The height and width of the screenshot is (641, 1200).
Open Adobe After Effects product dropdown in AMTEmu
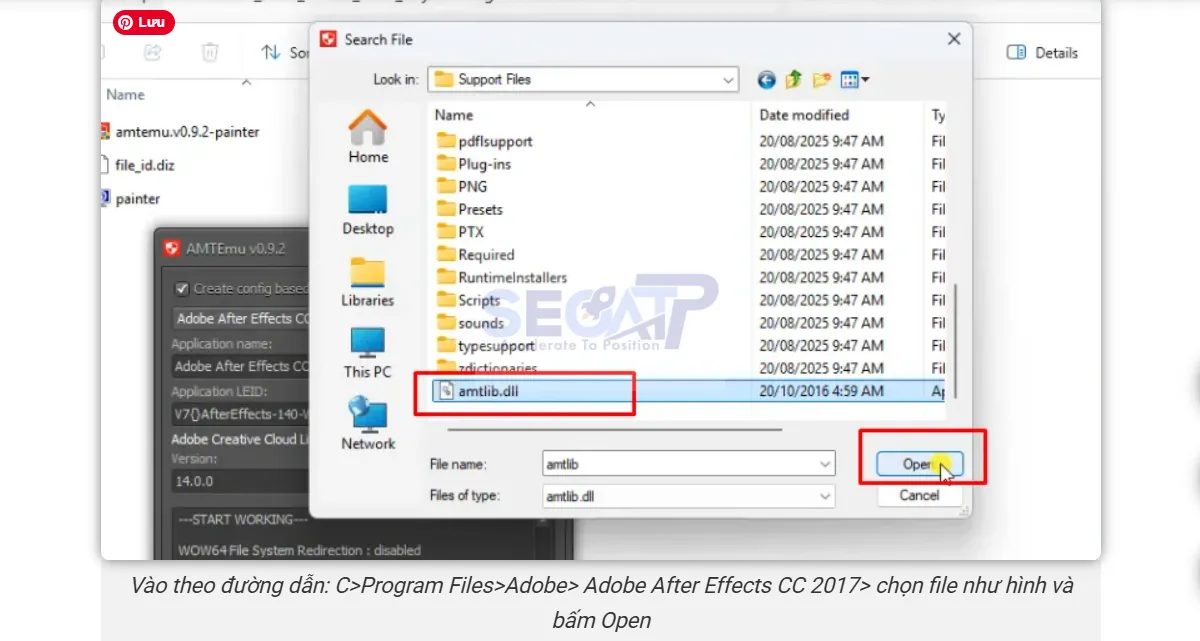(241, 318)
